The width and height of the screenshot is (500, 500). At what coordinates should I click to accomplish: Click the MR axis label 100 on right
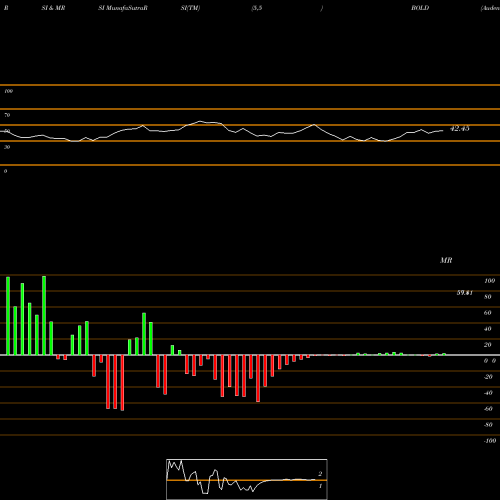point(489,281)
